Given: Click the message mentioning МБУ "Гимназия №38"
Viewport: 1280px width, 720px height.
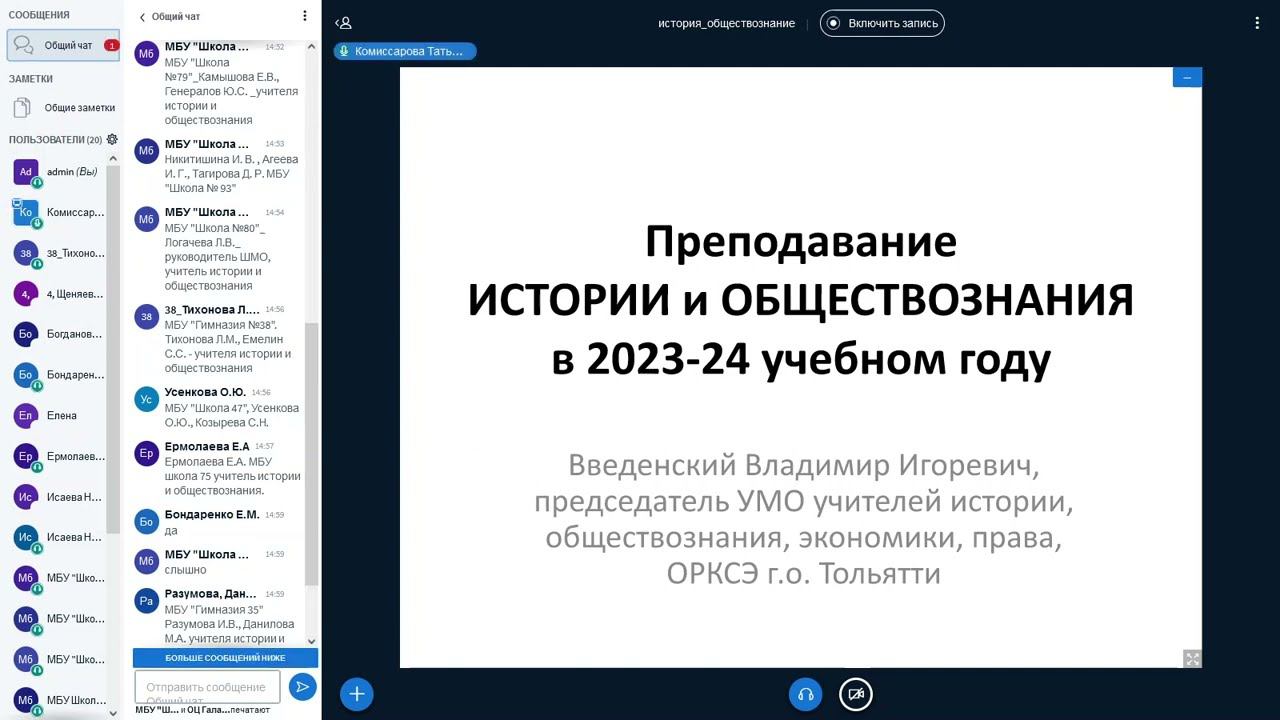Looking at the screenshot, I should [229, 347].
